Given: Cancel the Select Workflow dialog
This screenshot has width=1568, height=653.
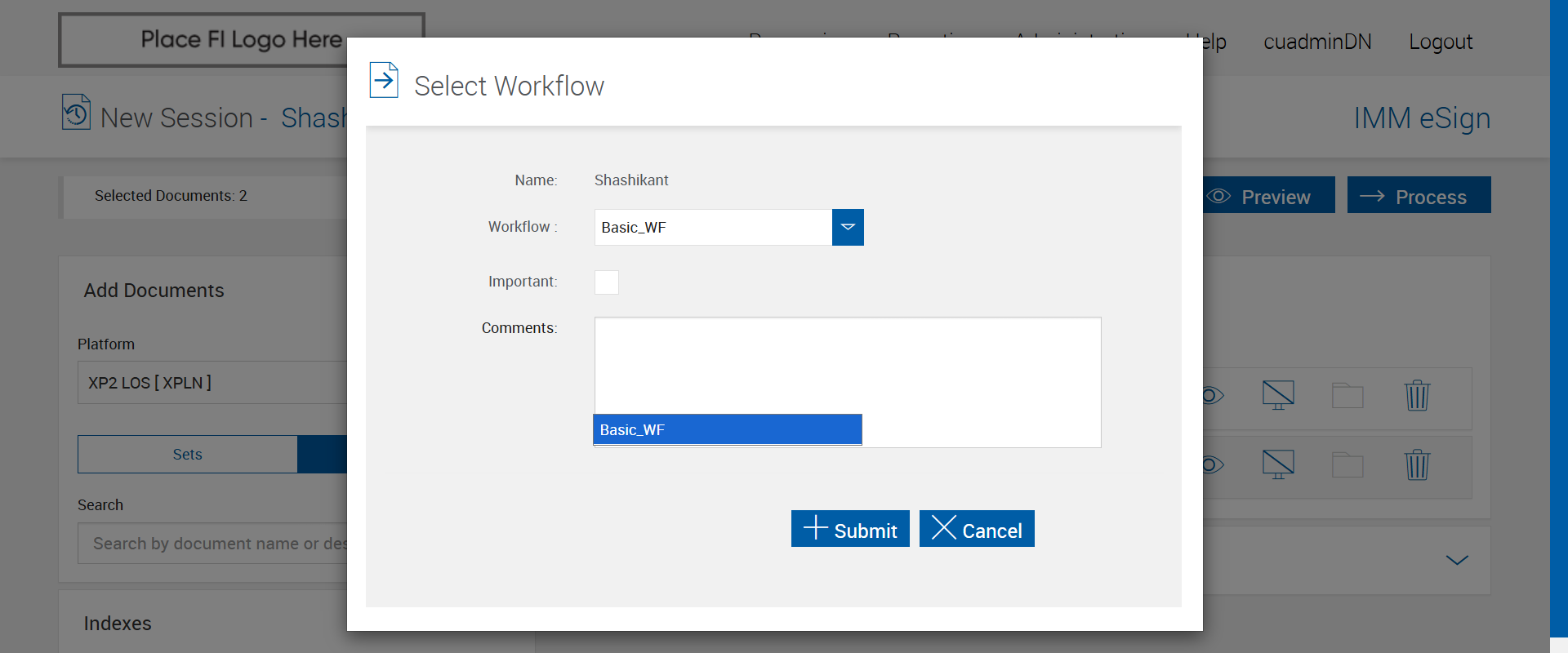Looking at the screenshot, I should (x=977, y=529).
